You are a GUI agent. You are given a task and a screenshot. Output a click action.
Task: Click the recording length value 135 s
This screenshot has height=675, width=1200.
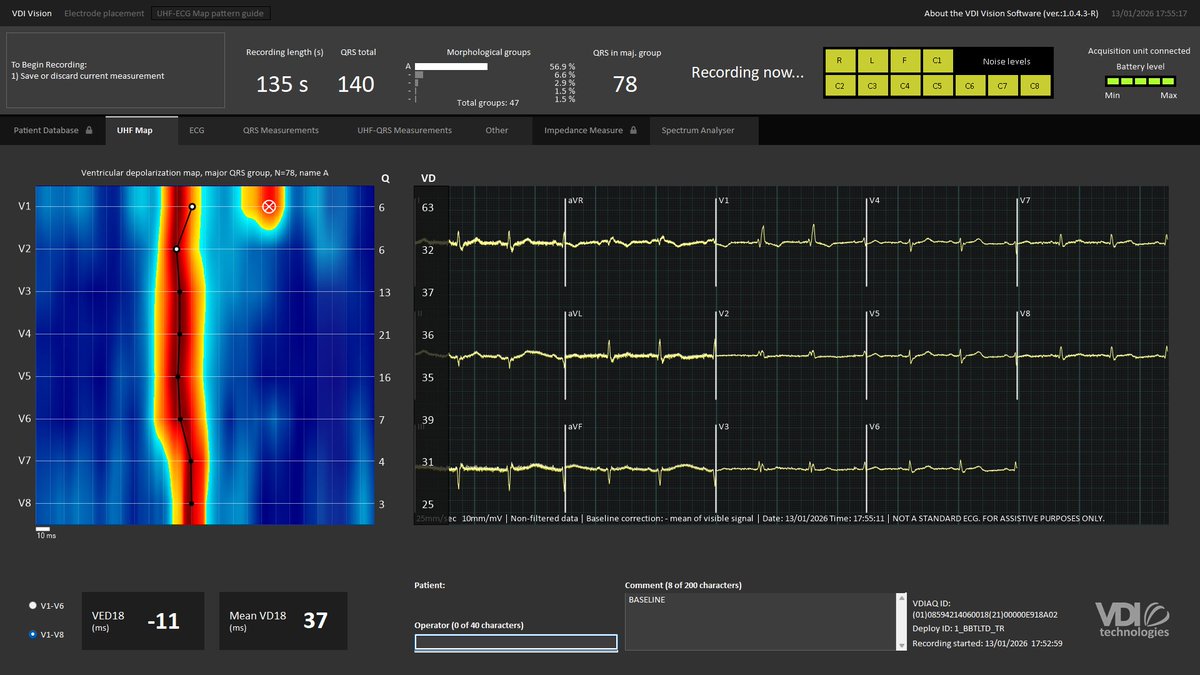[283, 85]
